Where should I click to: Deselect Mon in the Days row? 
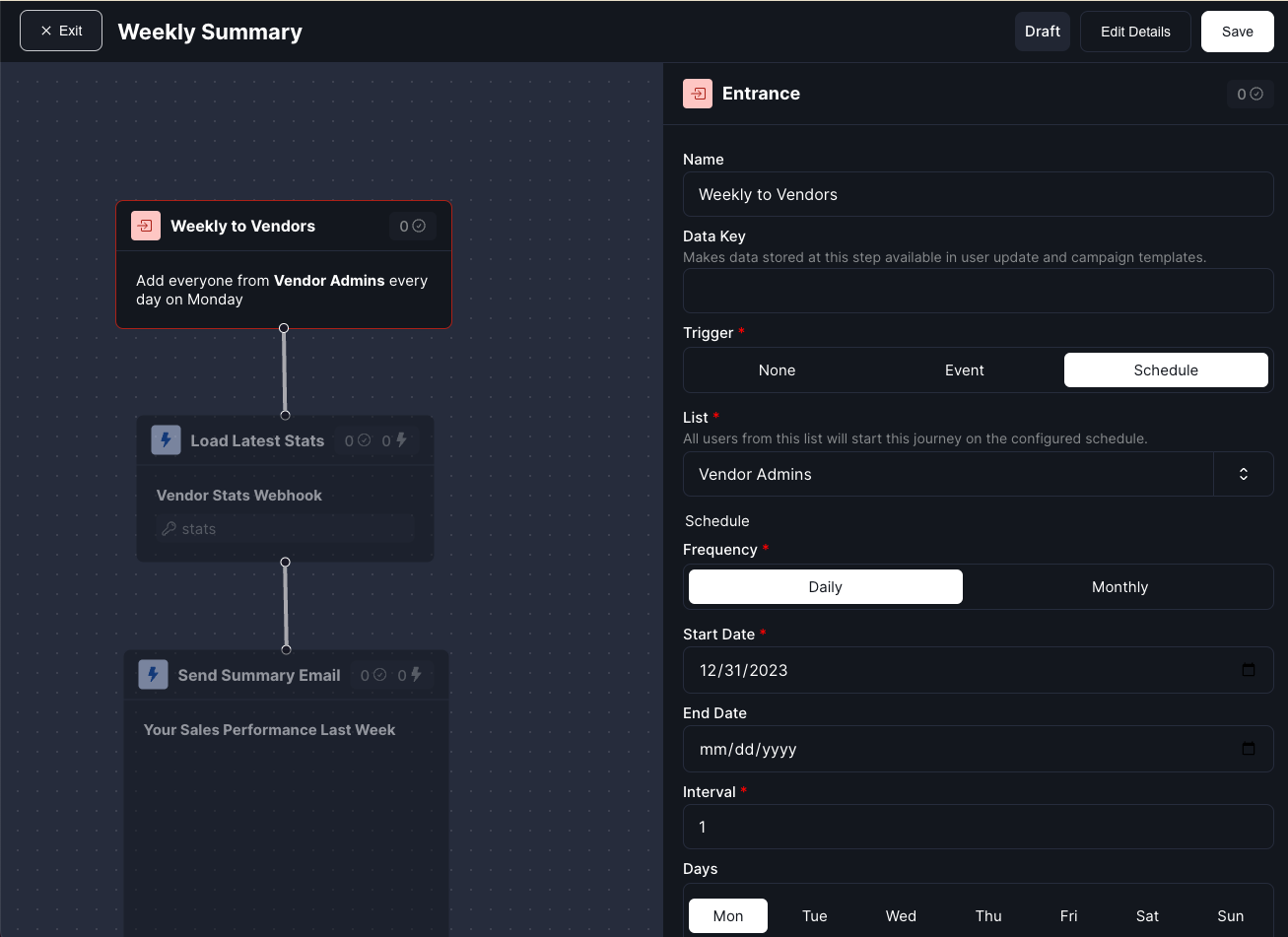[728, 915]
